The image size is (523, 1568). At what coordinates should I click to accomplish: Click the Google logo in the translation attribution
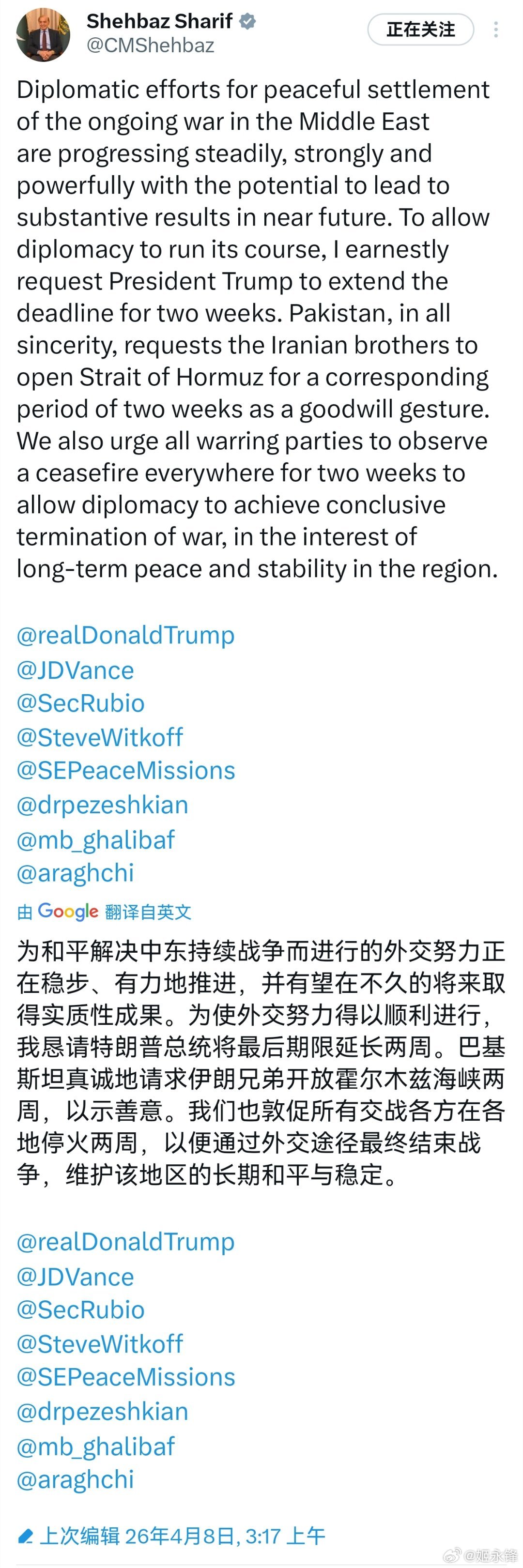(x=69, y=911)
